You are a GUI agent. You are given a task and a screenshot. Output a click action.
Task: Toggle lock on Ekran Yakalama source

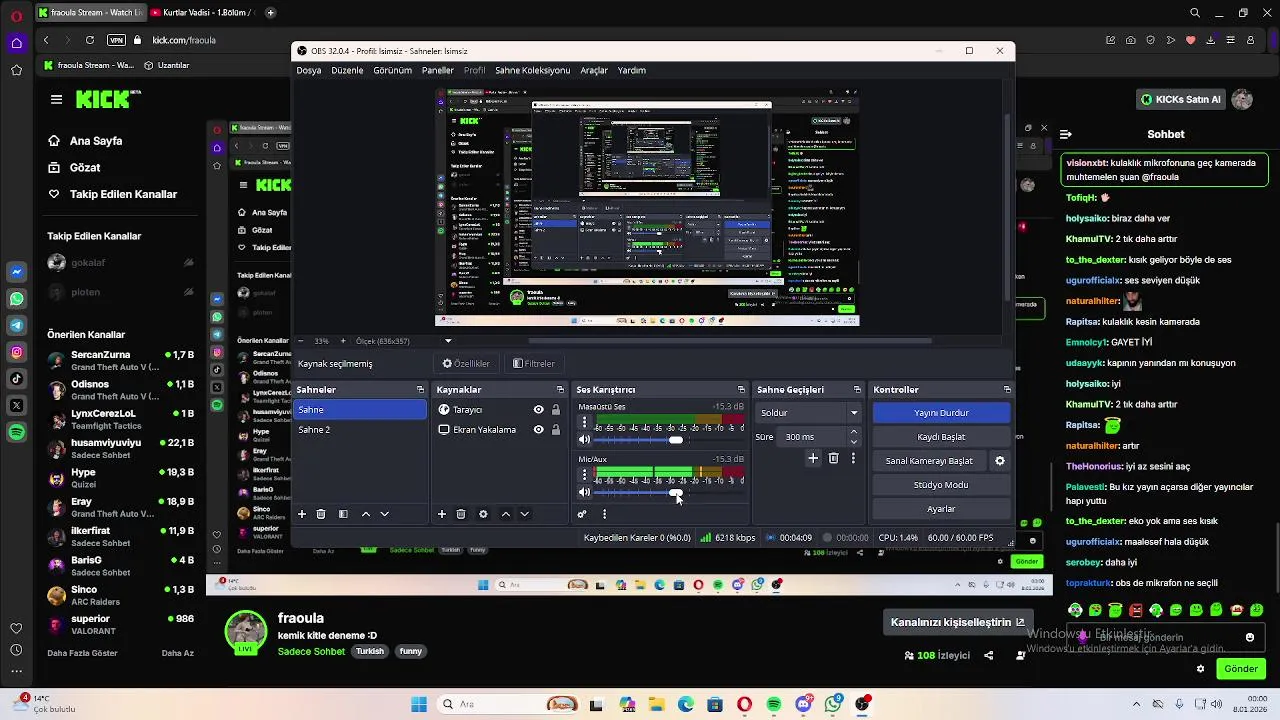coord(556,429)
